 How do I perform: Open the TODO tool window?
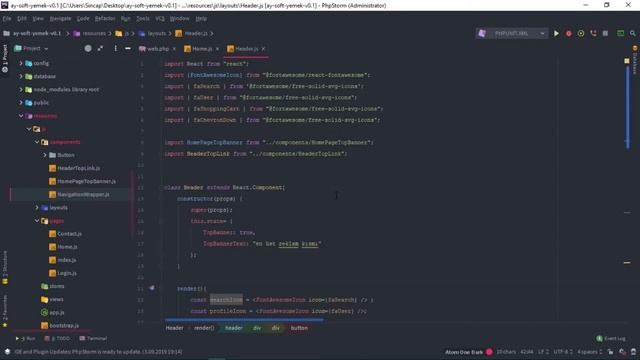click(57, 338)
